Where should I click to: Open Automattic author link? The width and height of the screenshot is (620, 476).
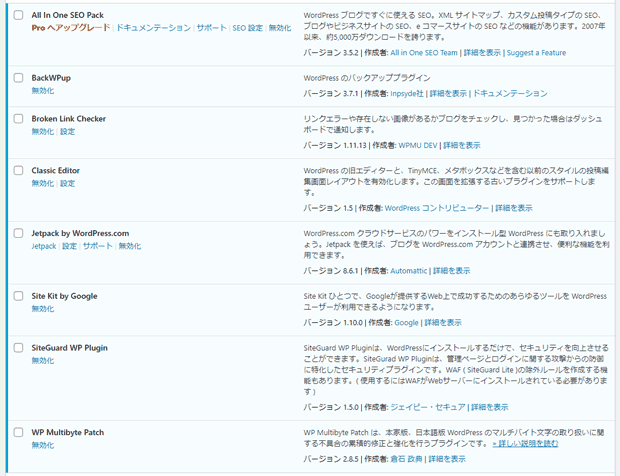click(x=409, y=271)
